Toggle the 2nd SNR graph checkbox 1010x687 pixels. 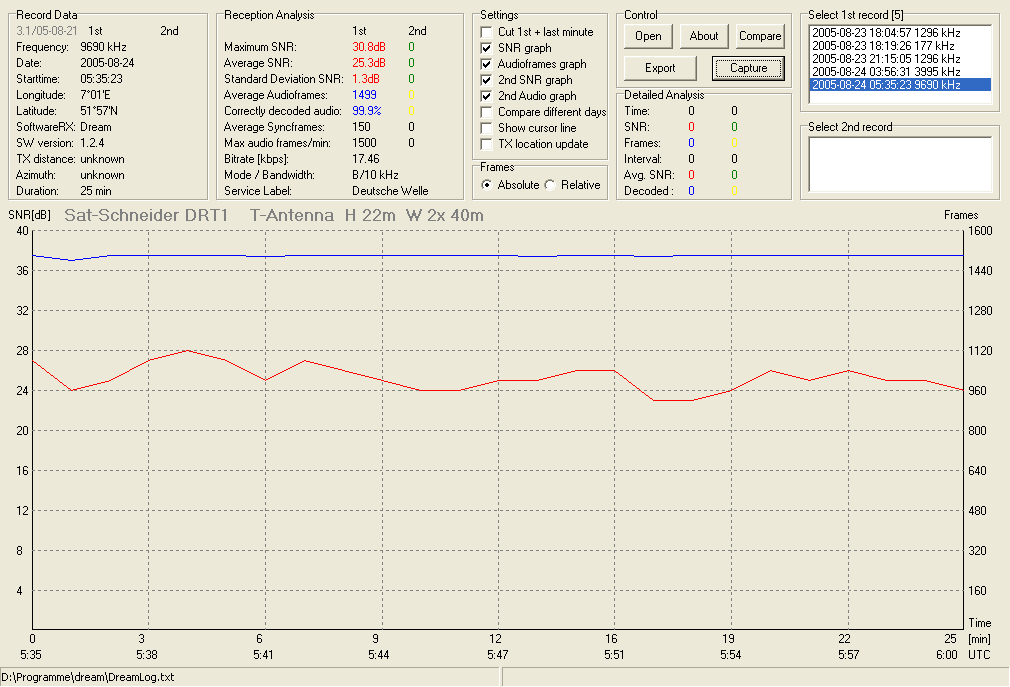(x=486, y=80)
